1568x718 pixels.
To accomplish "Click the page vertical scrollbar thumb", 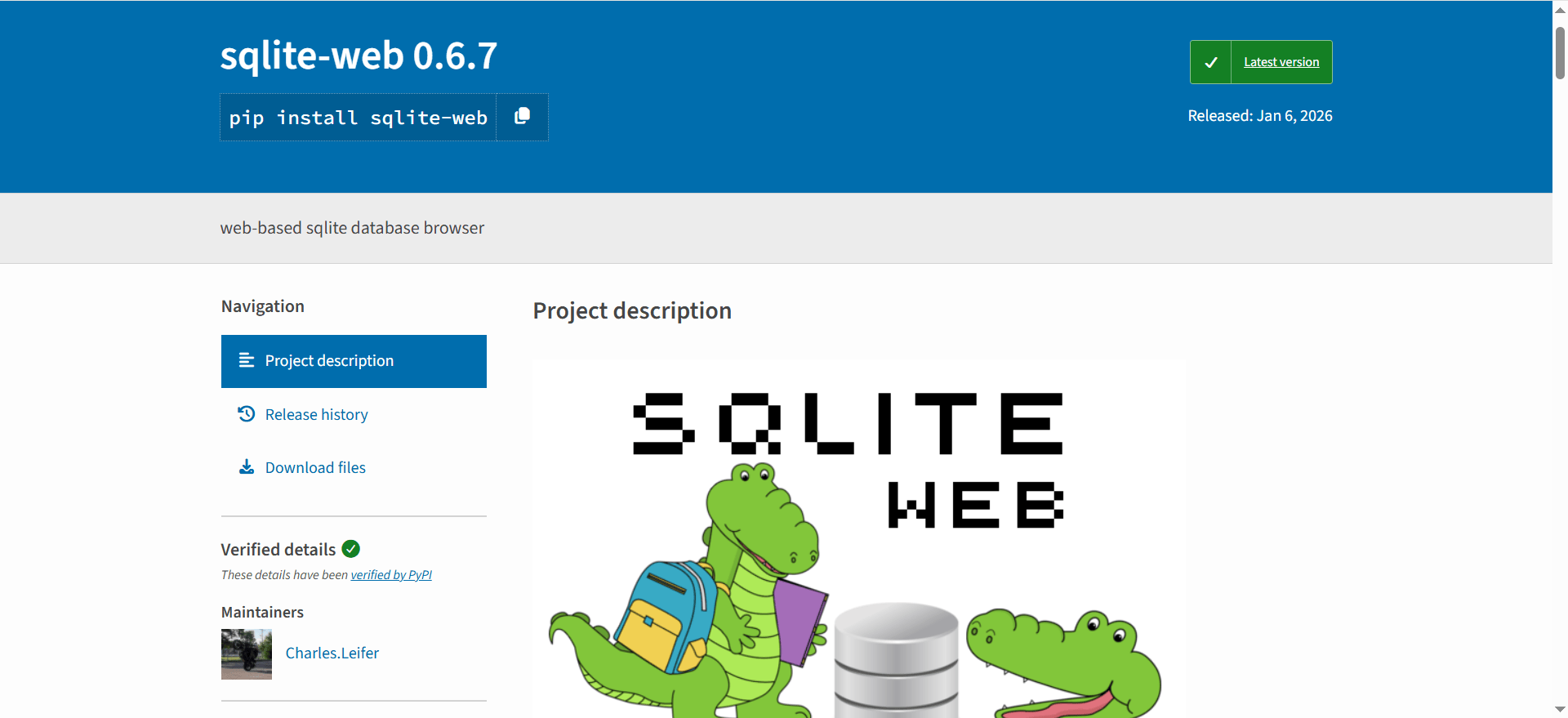I will click(x=1560, y=53).
